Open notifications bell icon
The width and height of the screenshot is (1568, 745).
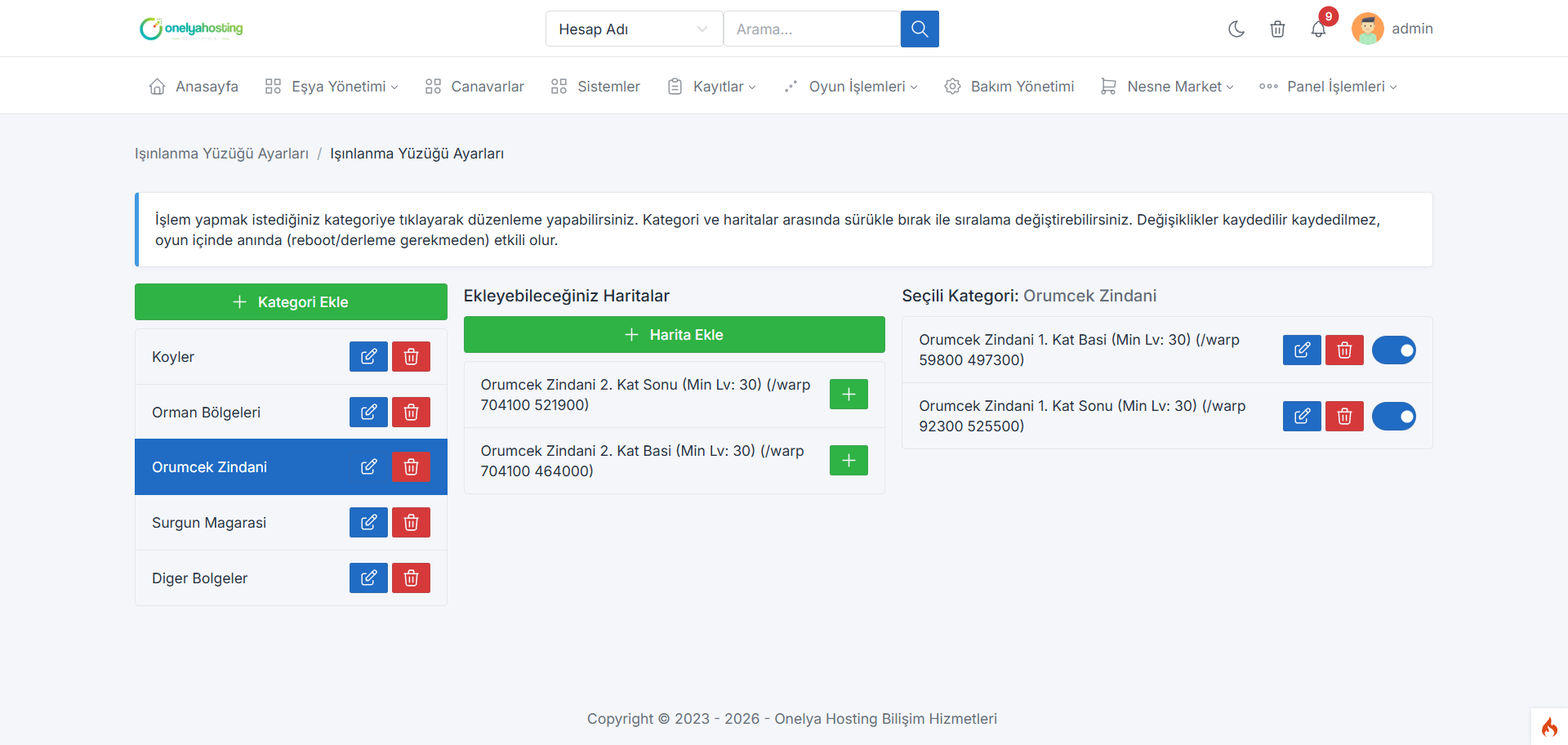1318,29
